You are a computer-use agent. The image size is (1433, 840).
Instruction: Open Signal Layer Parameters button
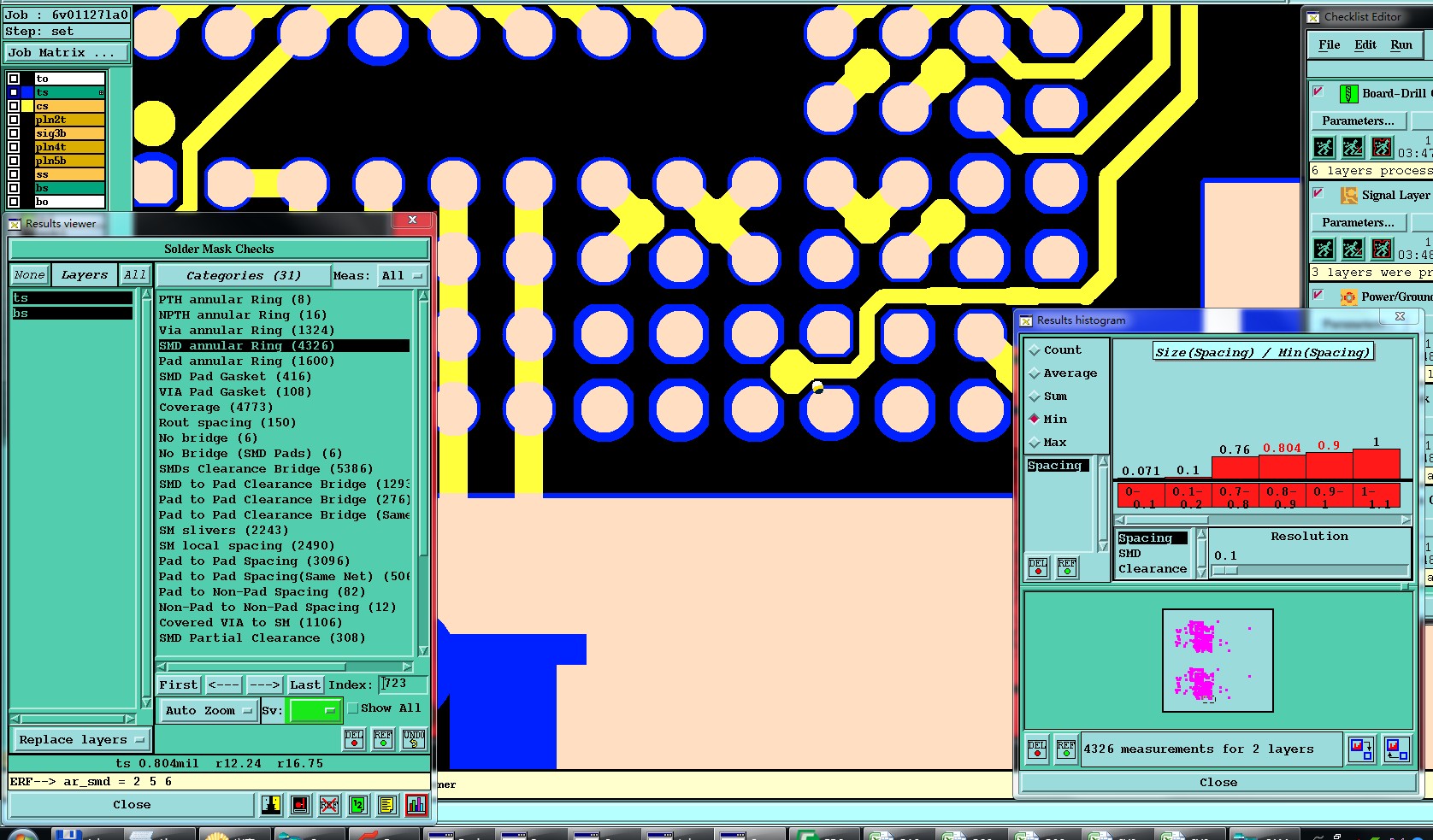click(1358, 223)
